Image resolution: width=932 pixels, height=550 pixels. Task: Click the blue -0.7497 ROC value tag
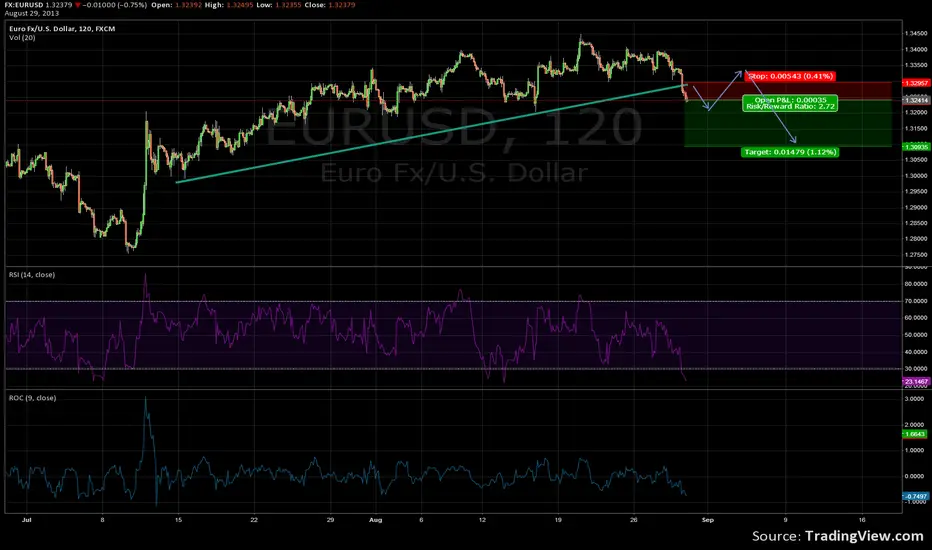915,496
